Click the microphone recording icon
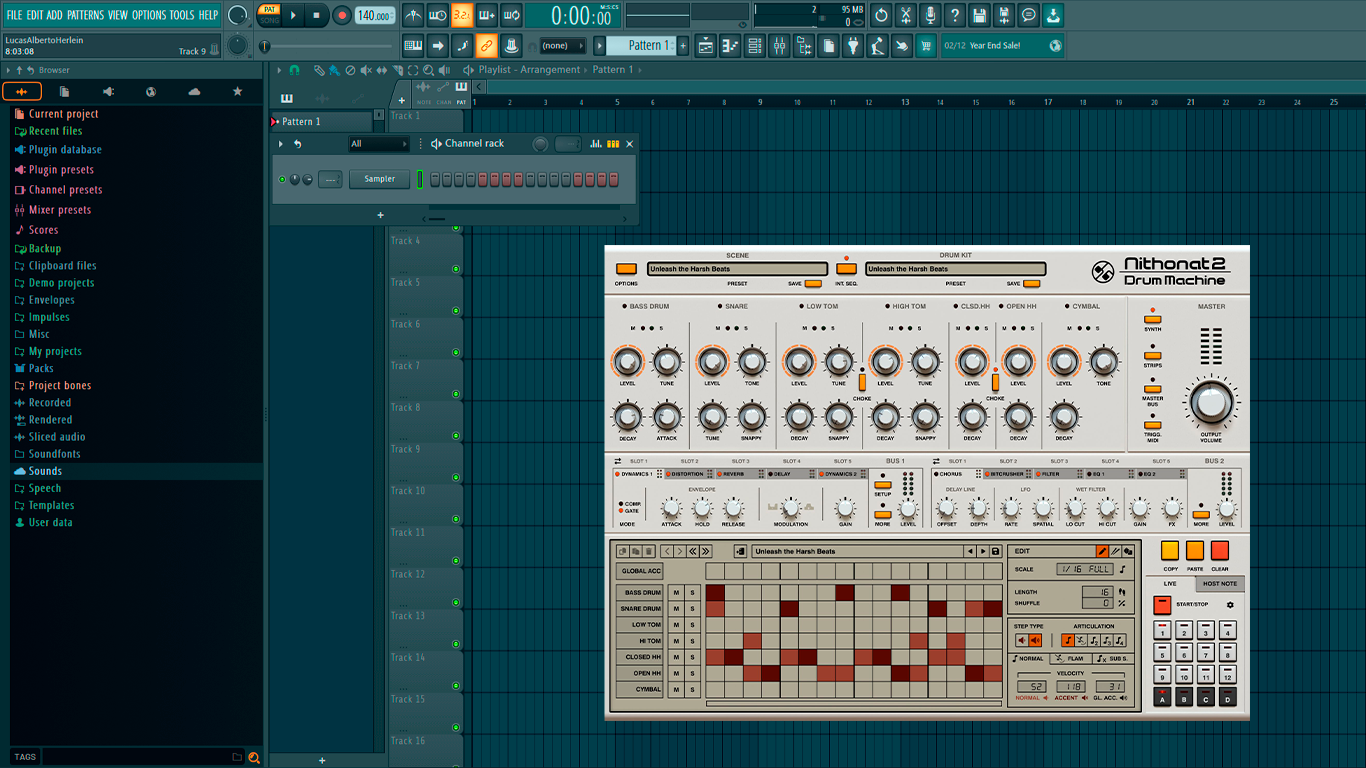This screenshot has width=1366, height=768. [930, 15]
